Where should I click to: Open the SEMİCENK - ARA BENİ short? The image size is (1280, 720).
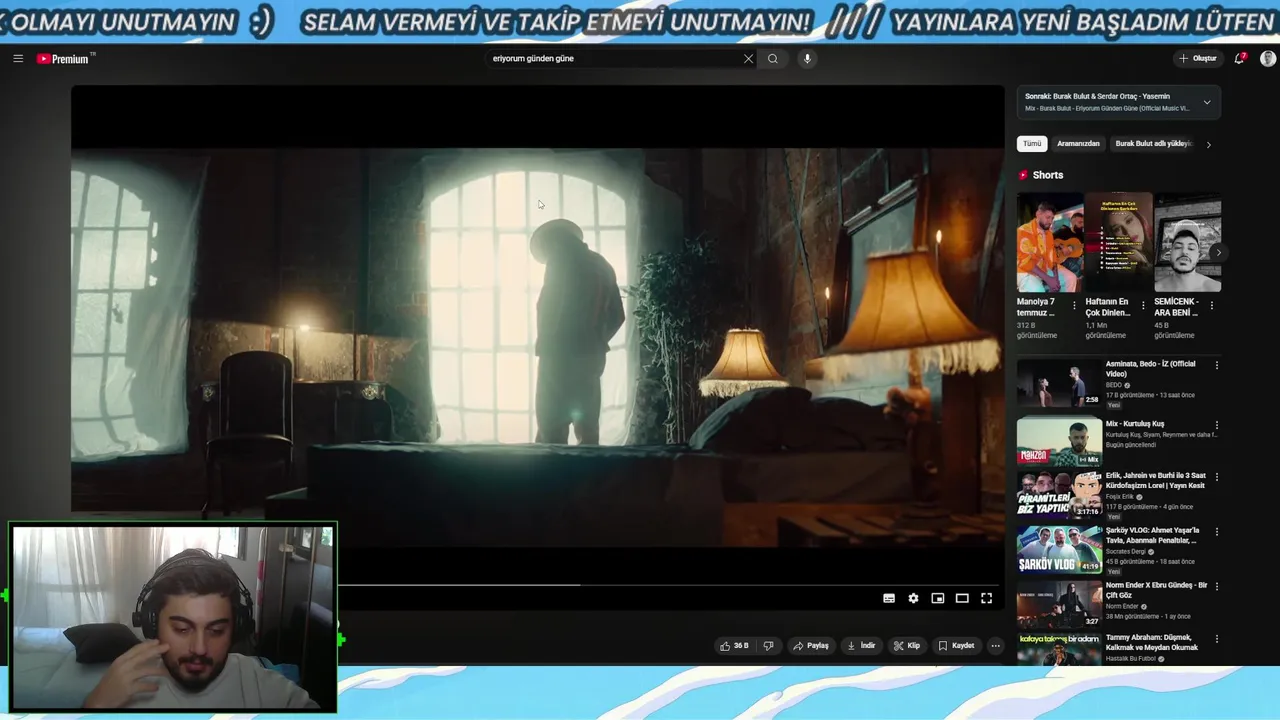1188,242
